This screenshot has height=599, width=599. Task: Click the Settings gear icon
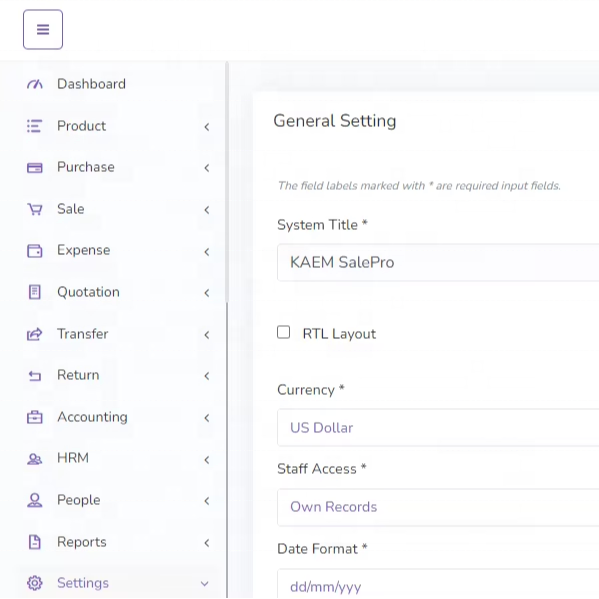pos(35,583)
